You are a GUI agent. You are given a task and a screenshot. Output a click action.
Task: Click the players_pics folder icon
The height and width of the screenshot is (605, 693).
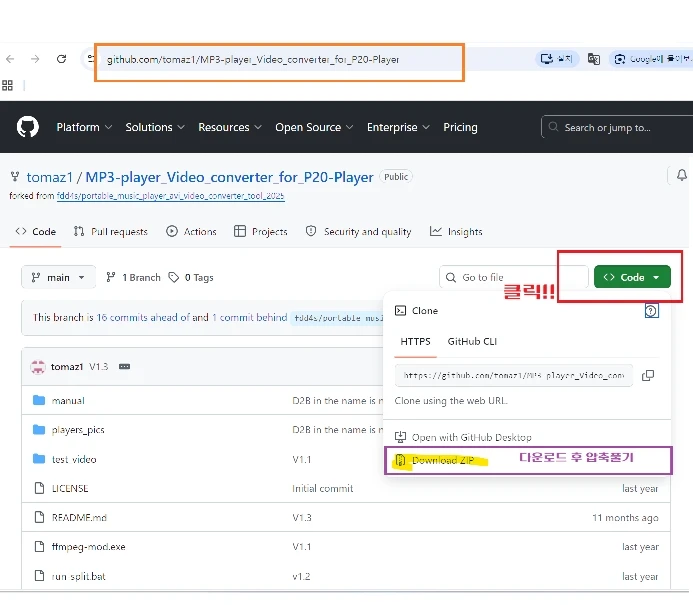click(x=39, y=430)
